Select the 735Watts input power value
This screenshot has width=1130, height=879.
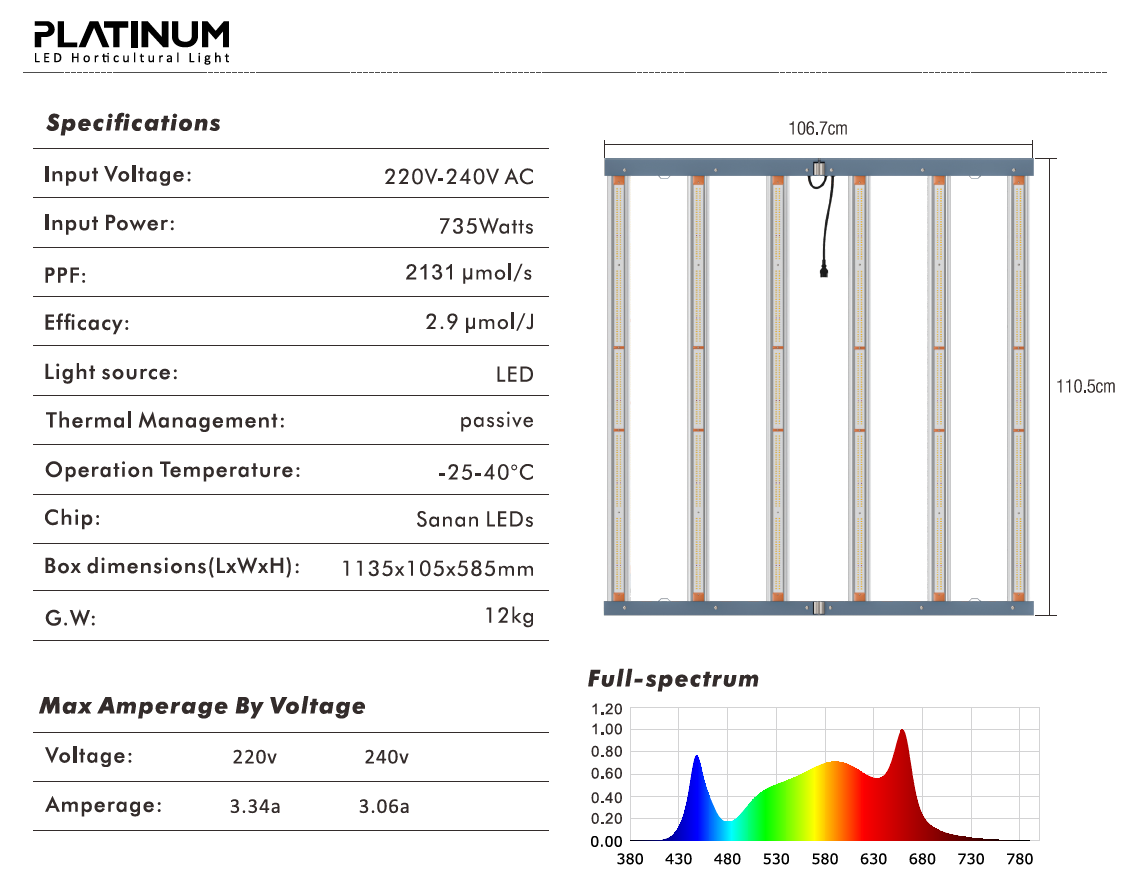486,226
